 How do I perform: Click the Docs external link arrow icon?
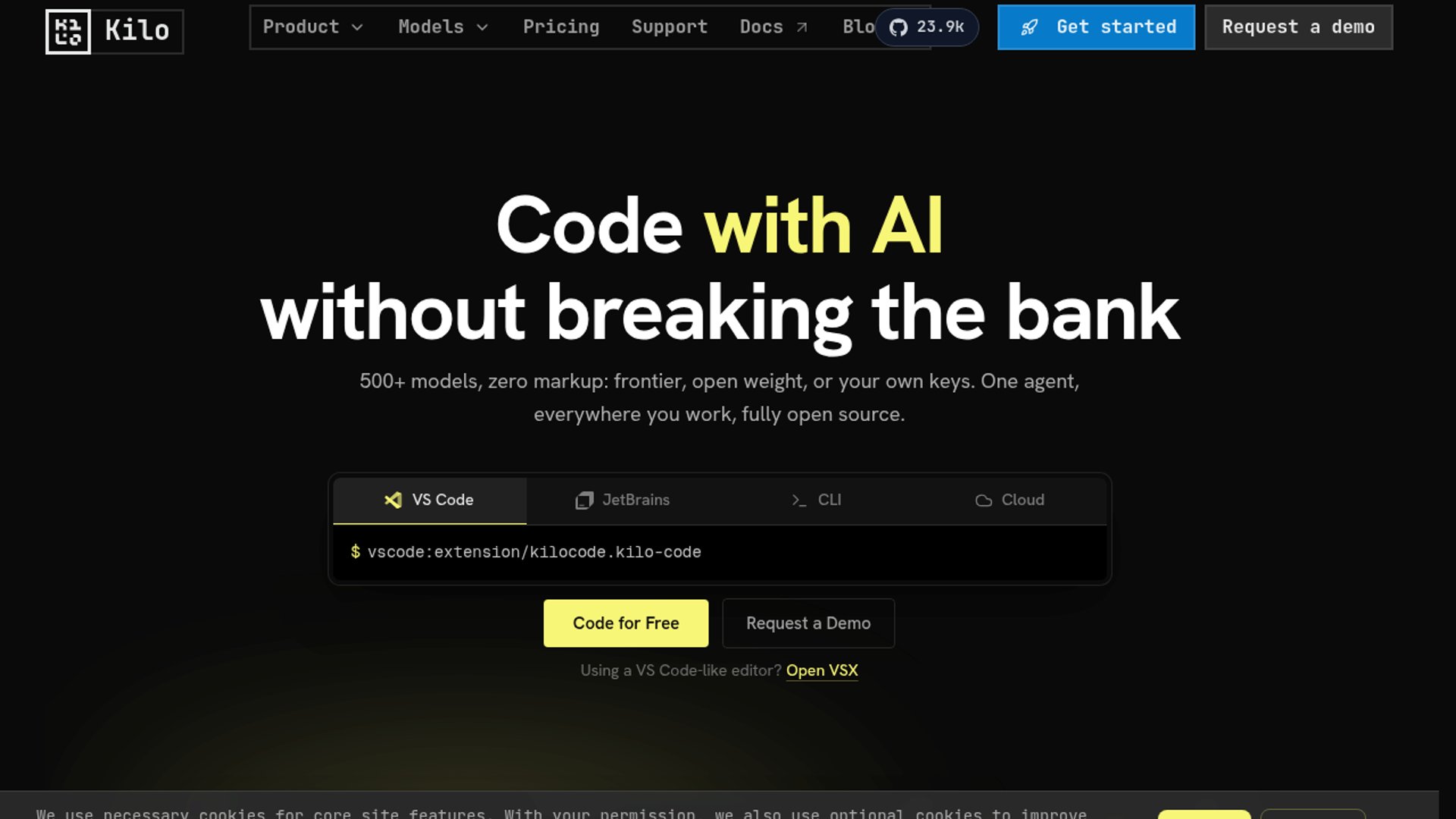802,27
